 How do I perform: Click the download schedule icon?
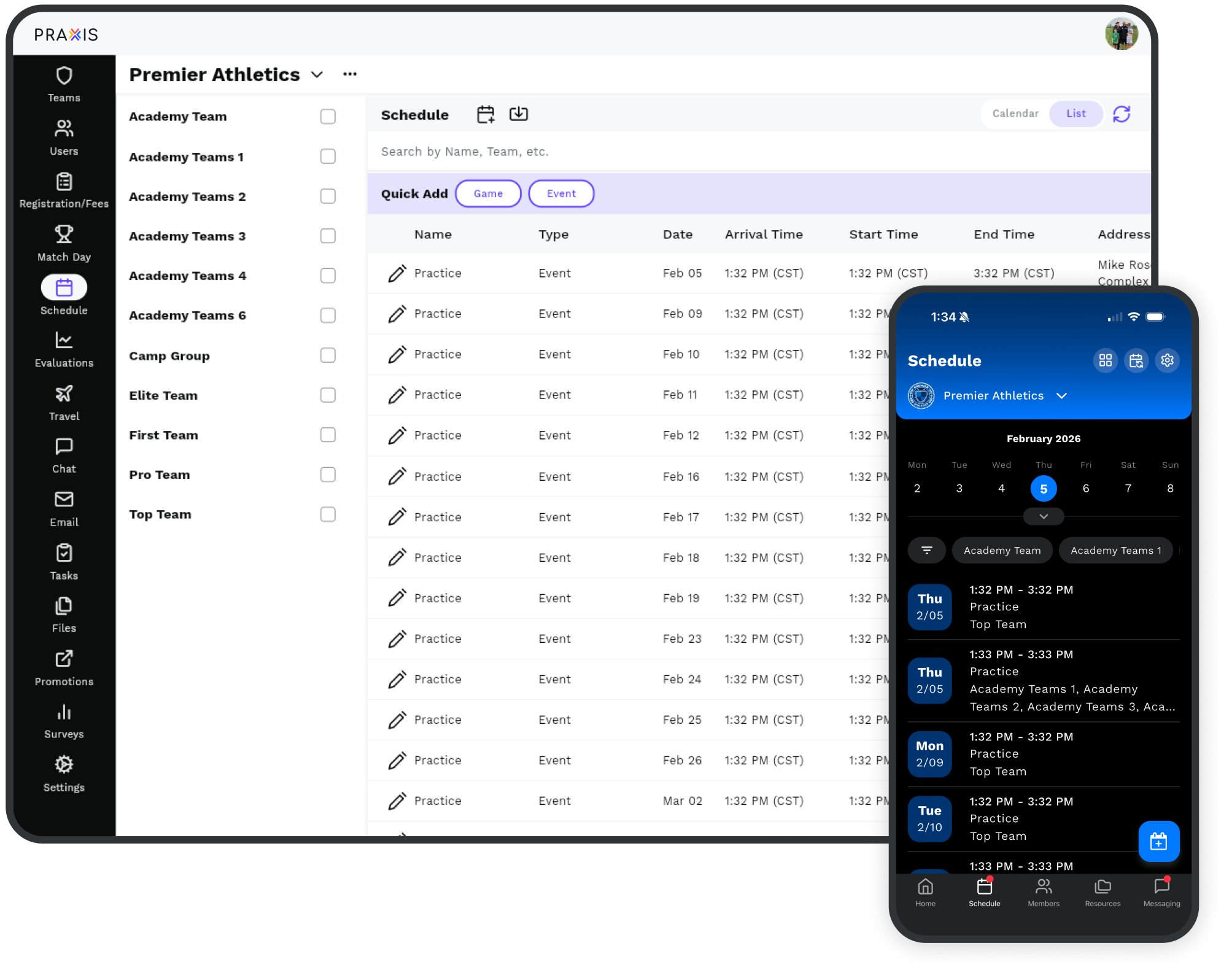[x=519, y=114]
